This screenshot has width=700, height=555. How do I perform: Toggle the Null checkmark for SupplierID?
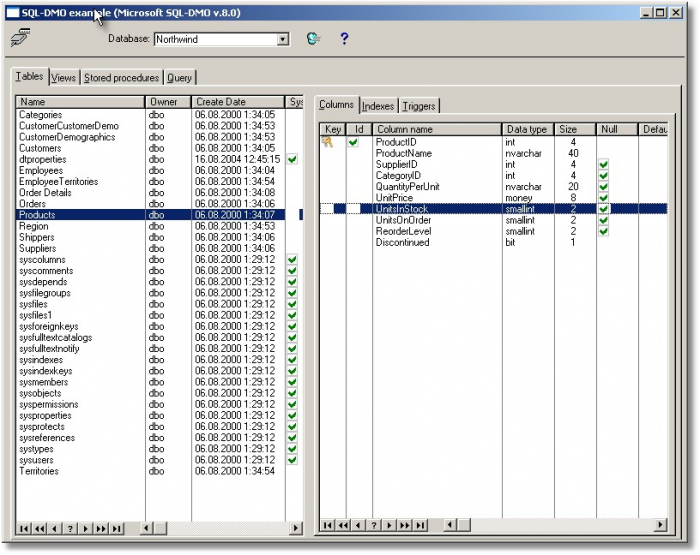[x=604, y=165]
